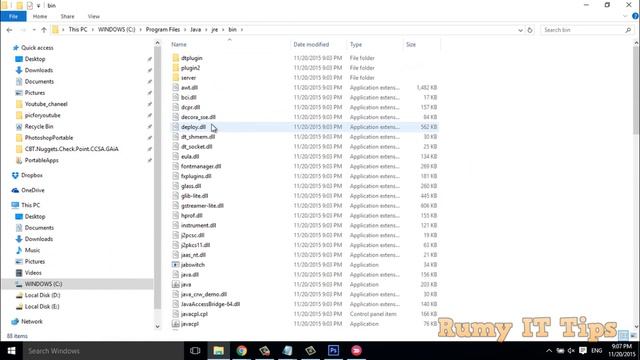The image size is (640, 360).
Task: Open the recent locations dropdown arrow
Action: [x=34, y=30]
